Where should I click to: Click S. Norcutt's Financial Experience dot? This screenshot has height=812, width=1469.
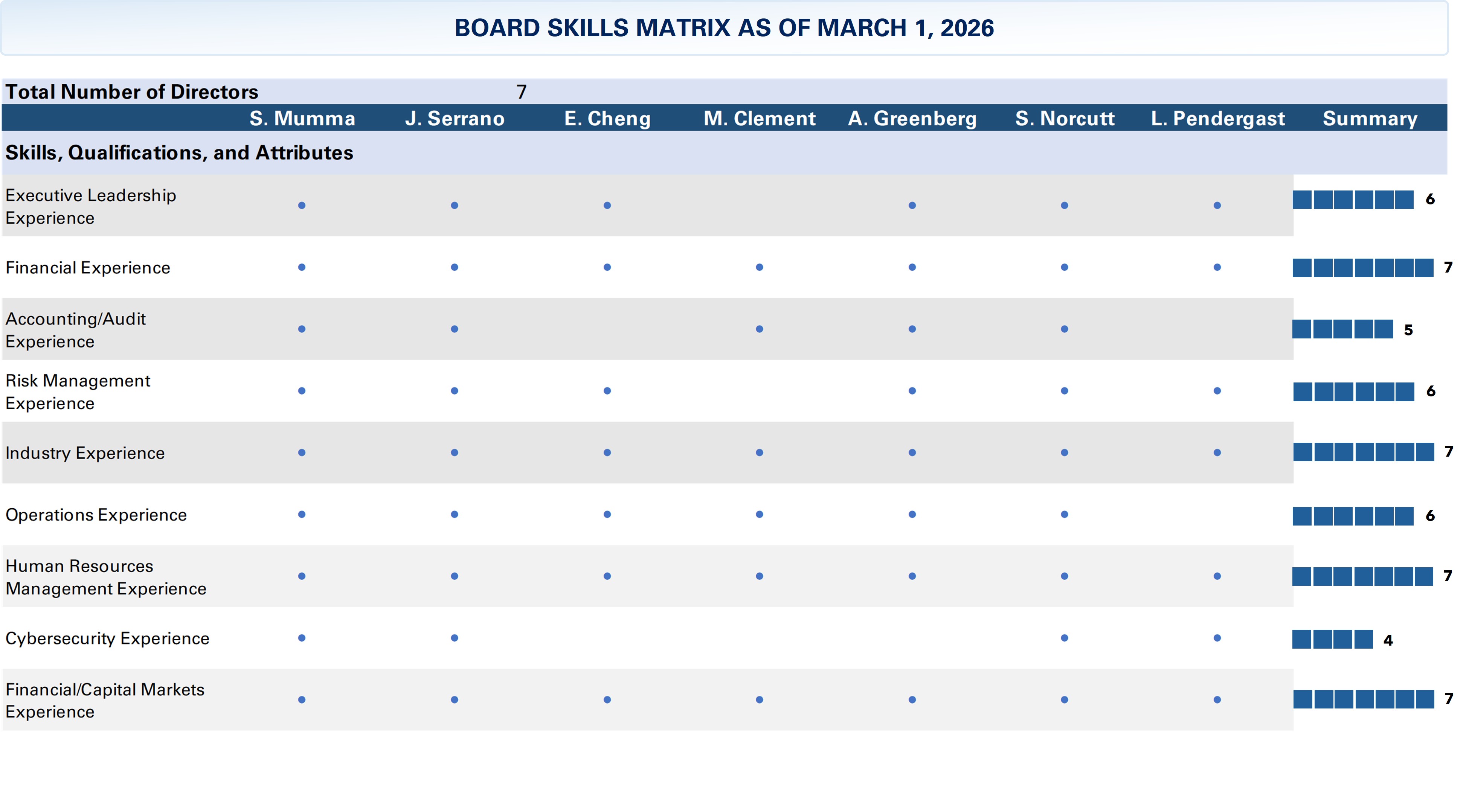1064,267
